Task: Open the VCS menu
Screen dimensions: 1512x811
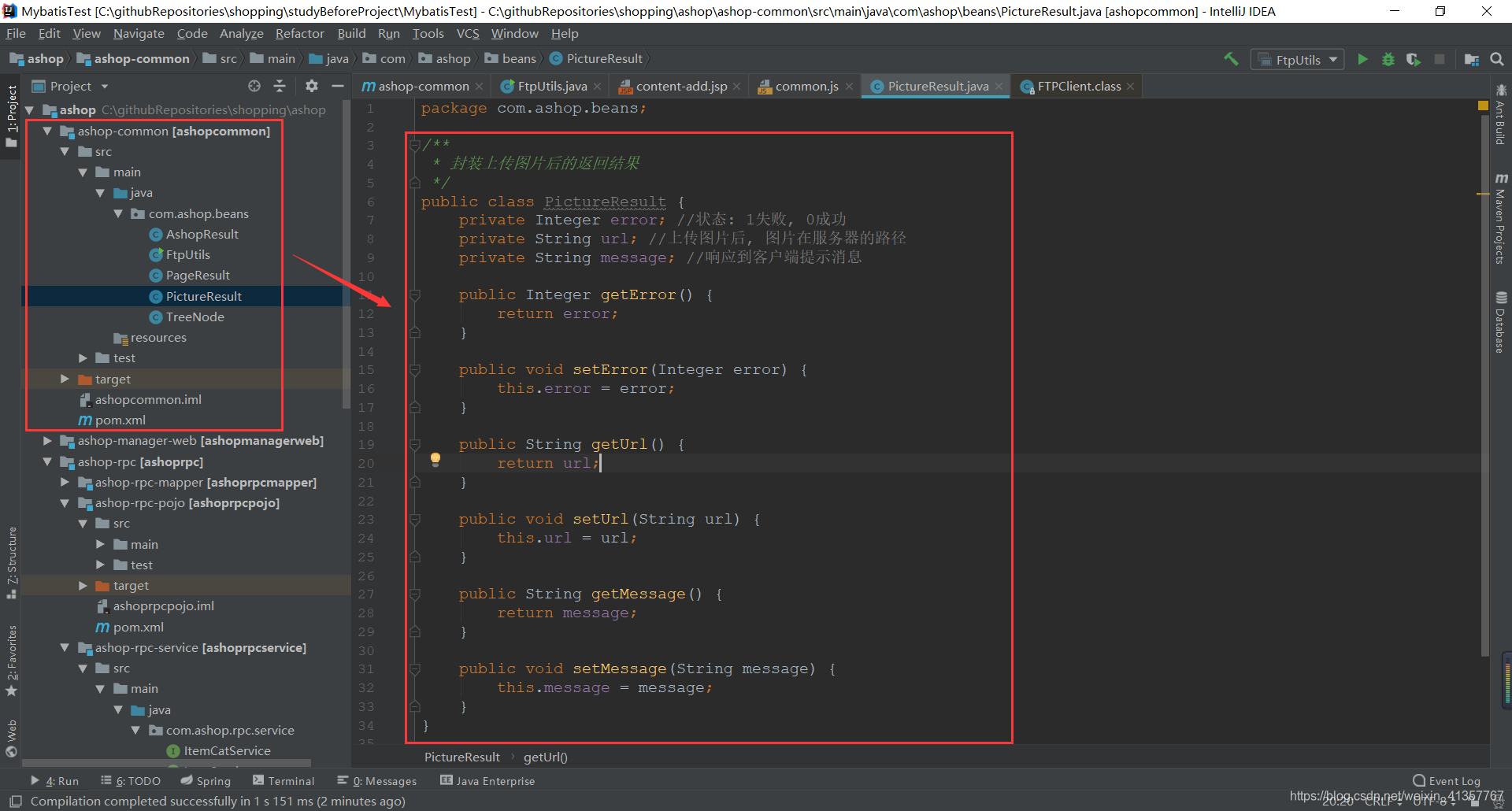Action: click(468, 34)
